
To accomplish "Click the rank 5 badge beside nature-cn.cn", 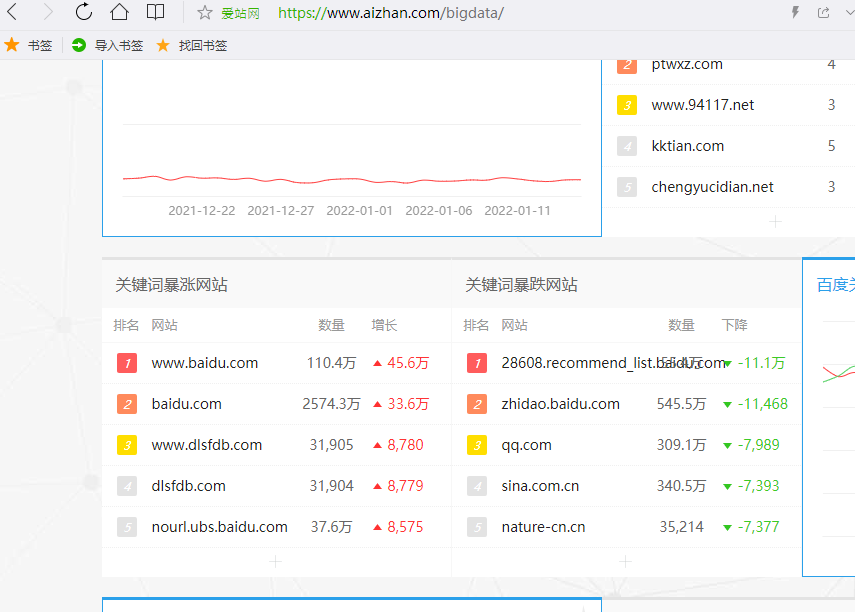I will tap(477, 527).
